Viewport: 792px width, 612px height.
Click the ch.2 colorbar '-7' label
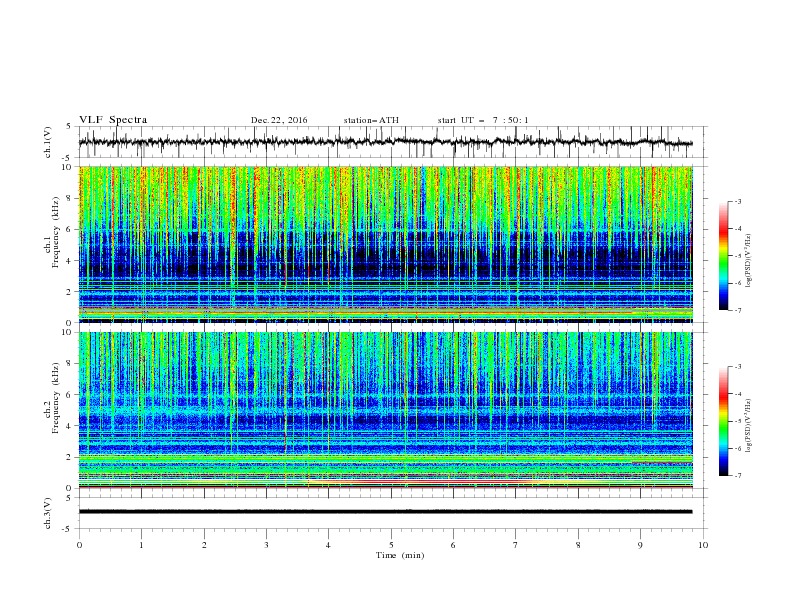[737, 475]
